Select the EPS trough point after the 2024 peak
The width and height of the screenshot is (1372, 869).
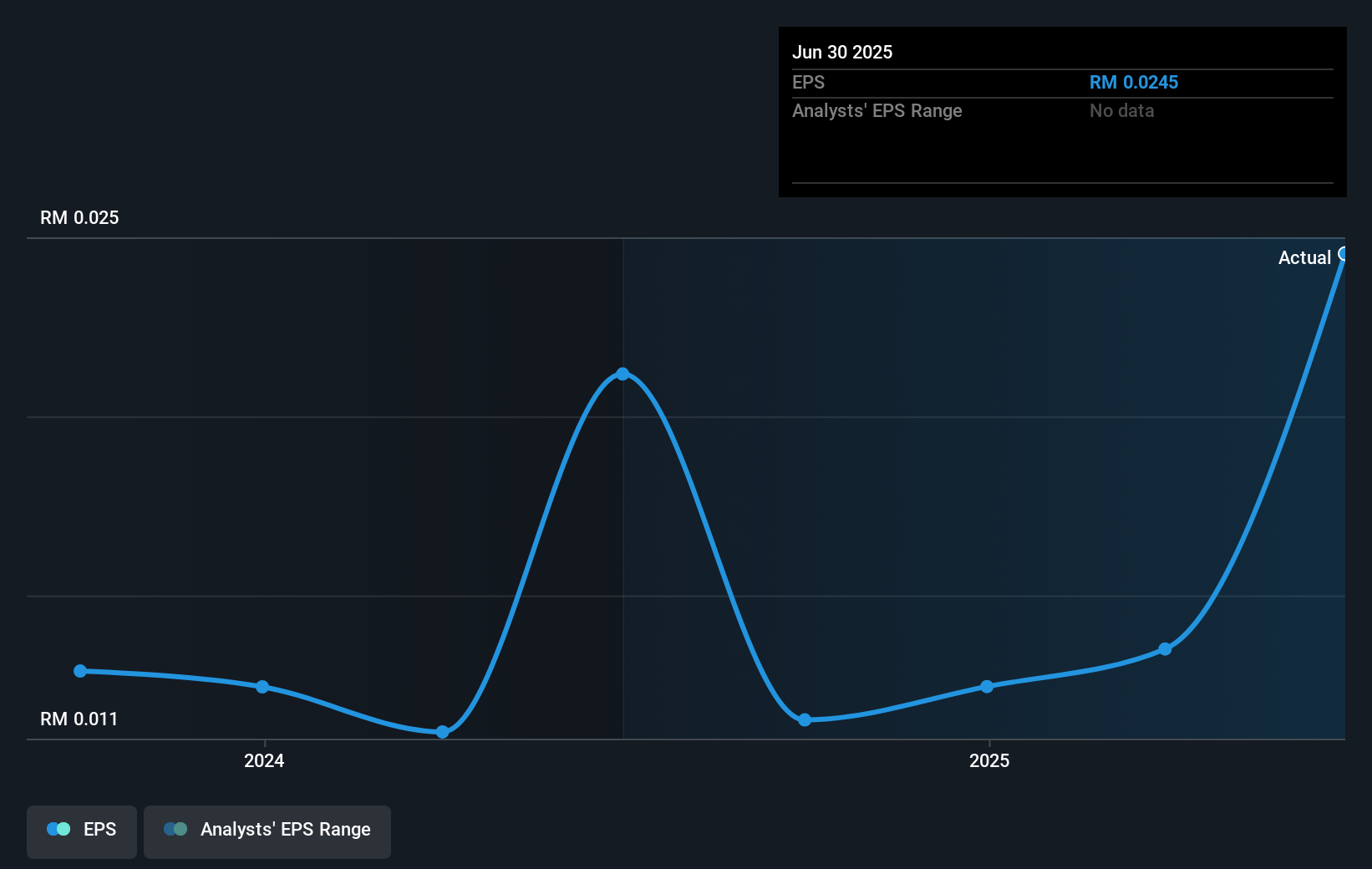coord(805,719)
